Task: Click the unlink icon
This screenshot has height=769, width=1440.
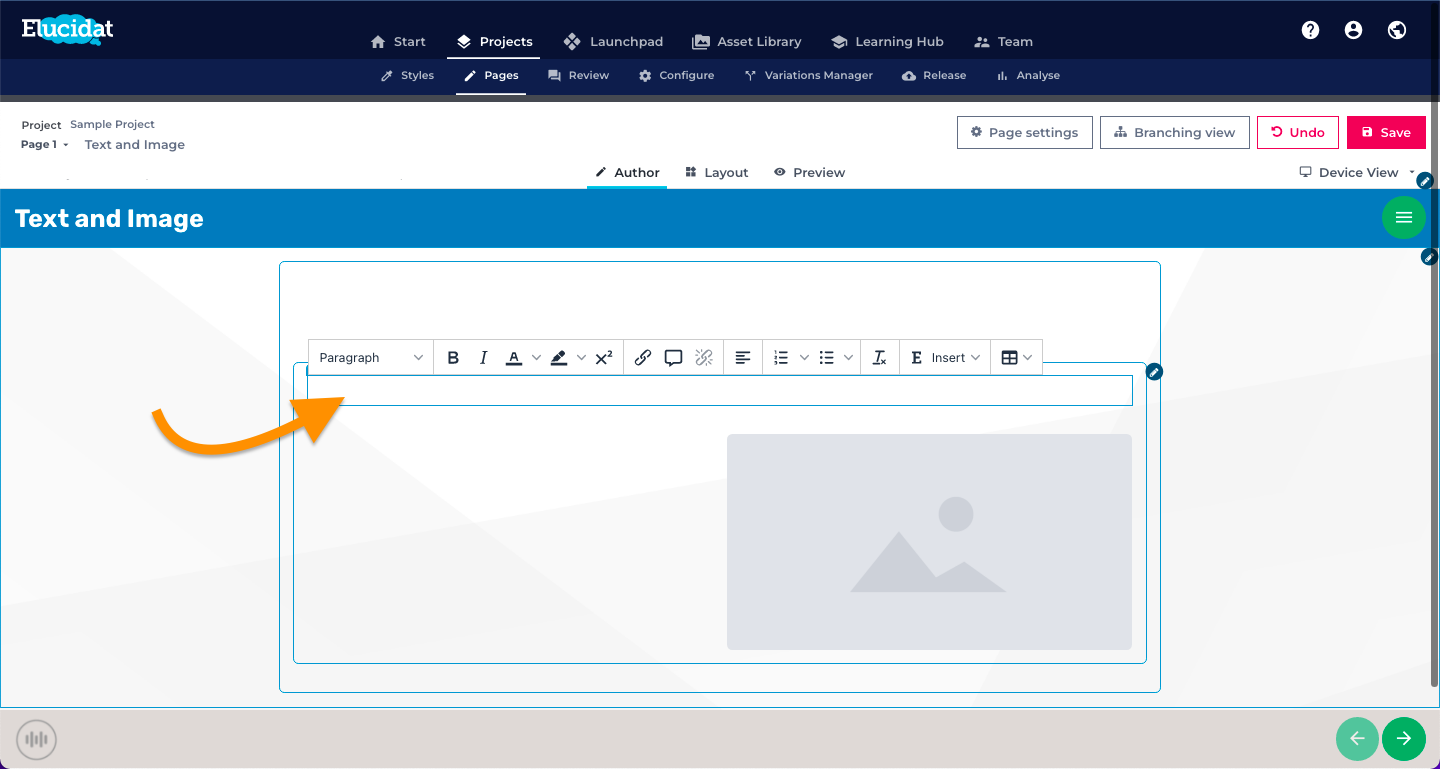Action: (704, 358)
